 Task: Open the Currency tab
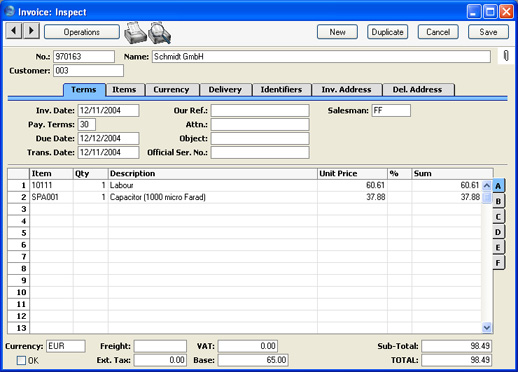coord(171,90)
